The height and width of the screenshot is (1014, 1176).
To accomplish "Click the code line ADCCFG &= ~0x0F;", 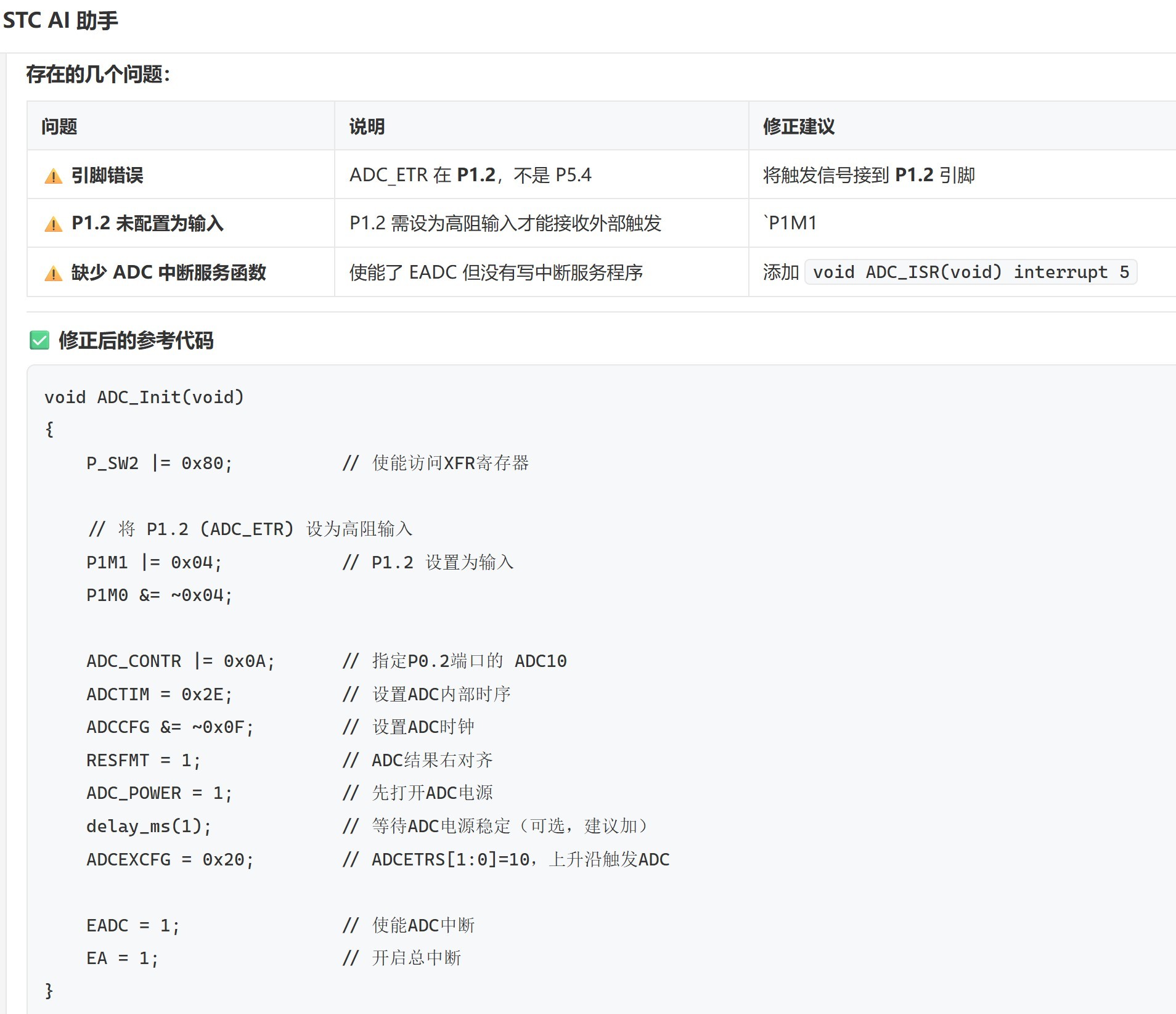I will tap(170, 727).
